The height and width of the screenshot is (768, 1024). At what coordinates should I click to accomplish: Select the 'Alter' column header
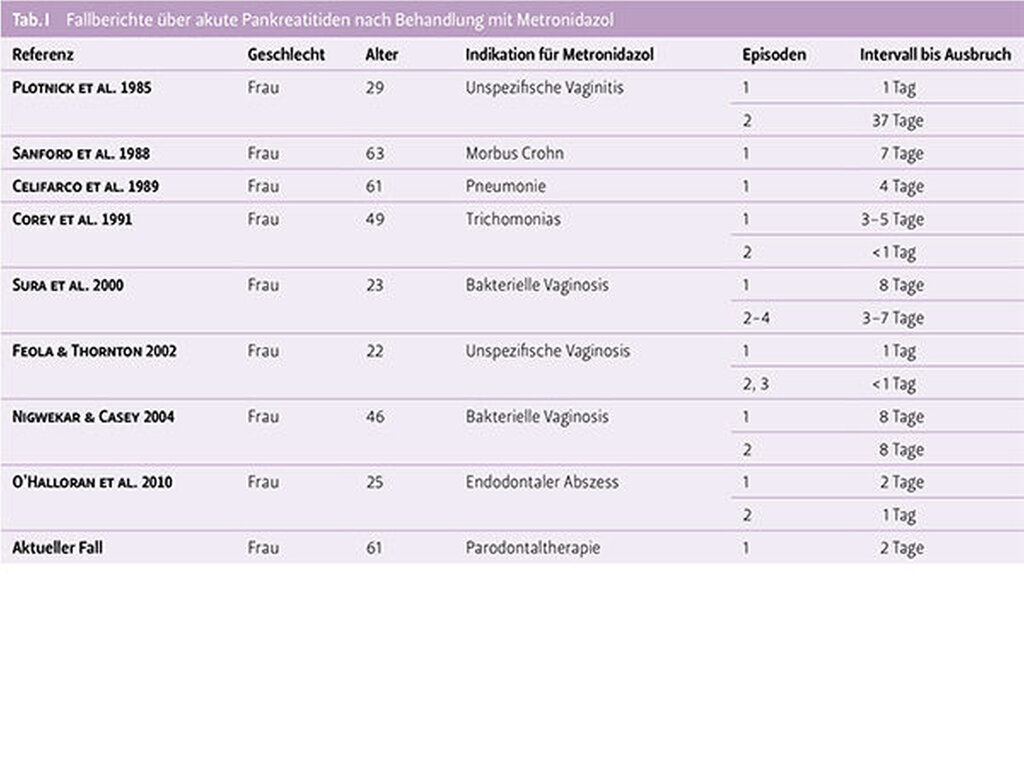click(381, 55)
